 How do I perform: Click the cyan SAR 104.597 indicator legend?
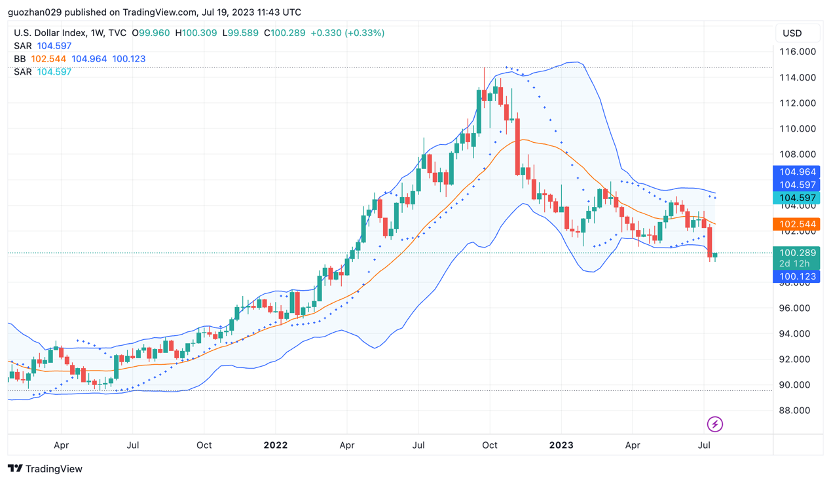tap(42, 72)
